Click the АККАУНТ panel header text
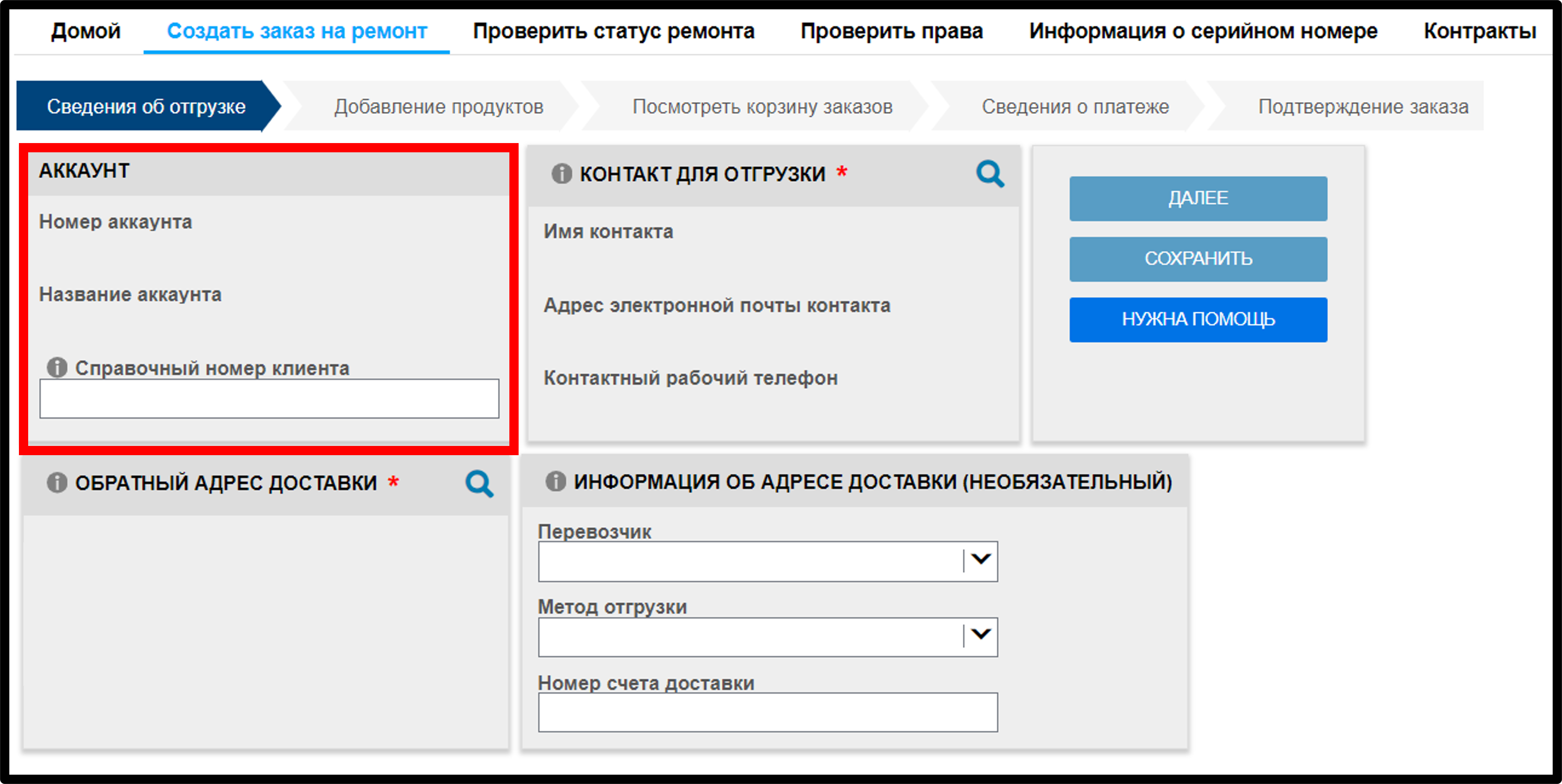This screenshot has height=784, width=1562. pos(84,171)
